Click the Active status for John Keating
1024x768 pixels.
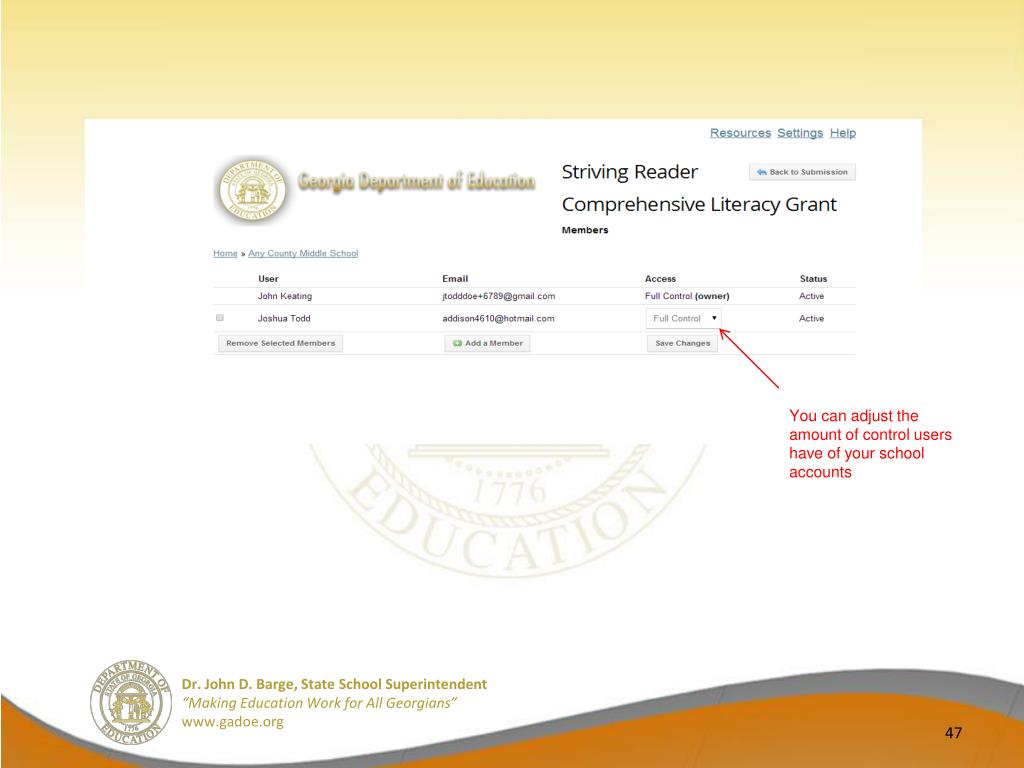pyautogui.click(x=812, y=296)
